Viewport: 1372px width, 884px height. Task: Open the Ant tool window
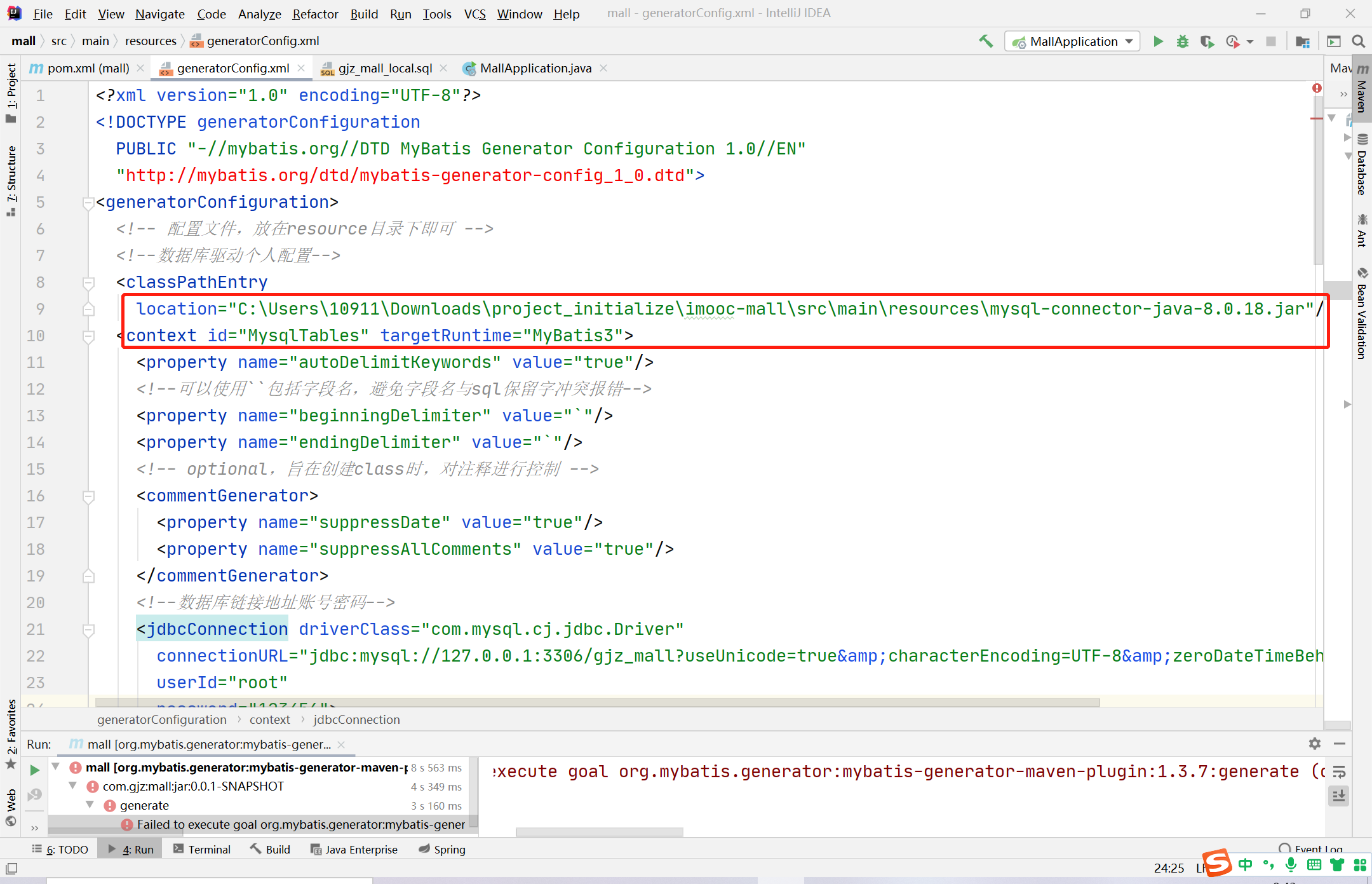[1362, 230]
